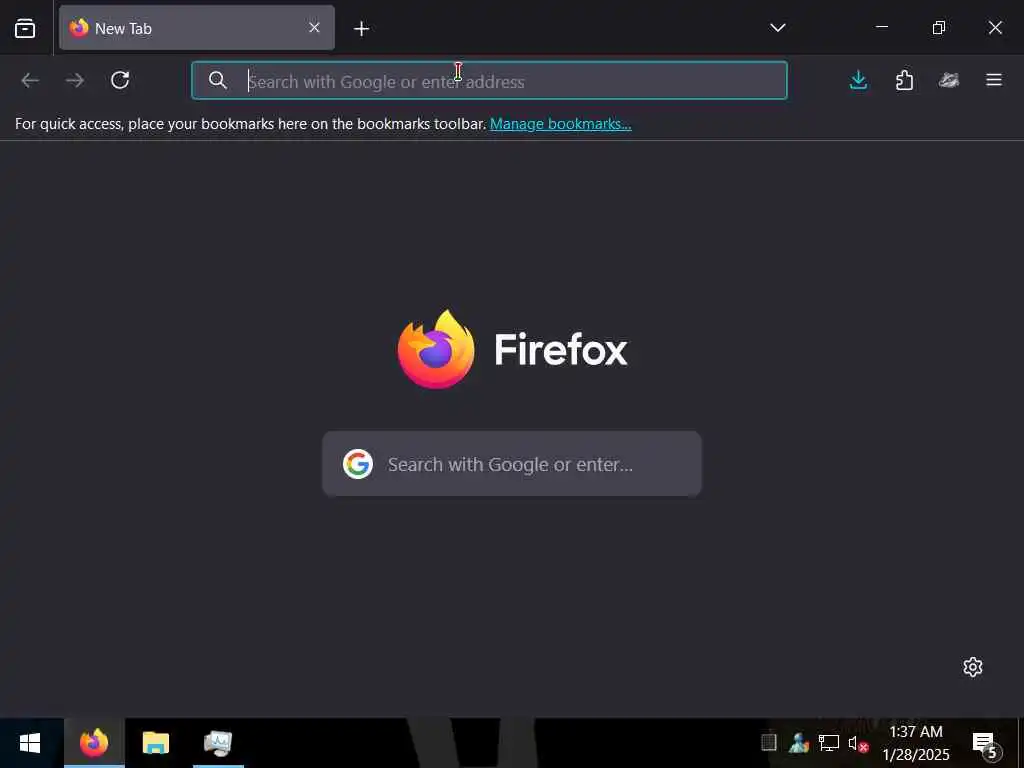Go back one page

pyautogui.click(x=30, y=80)
